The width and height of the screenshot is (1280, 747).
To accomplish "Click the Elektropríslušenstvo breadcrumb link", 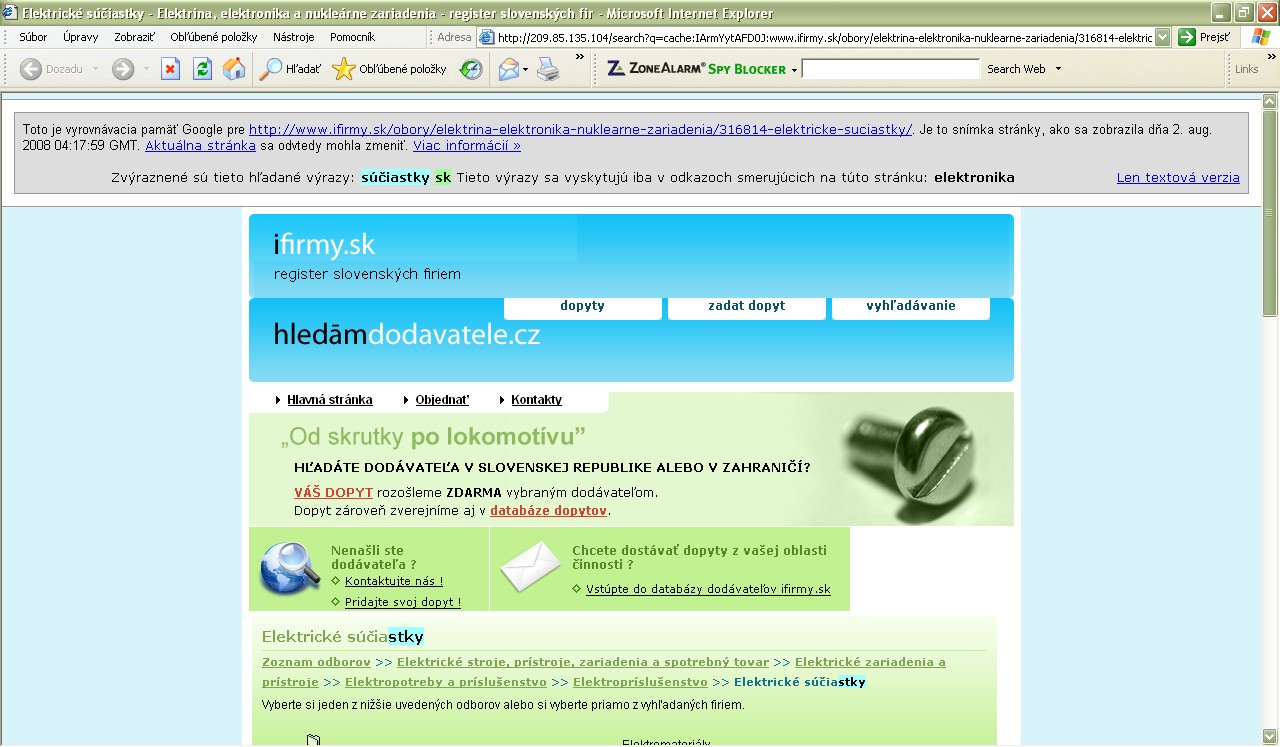I will coord(640,682).
